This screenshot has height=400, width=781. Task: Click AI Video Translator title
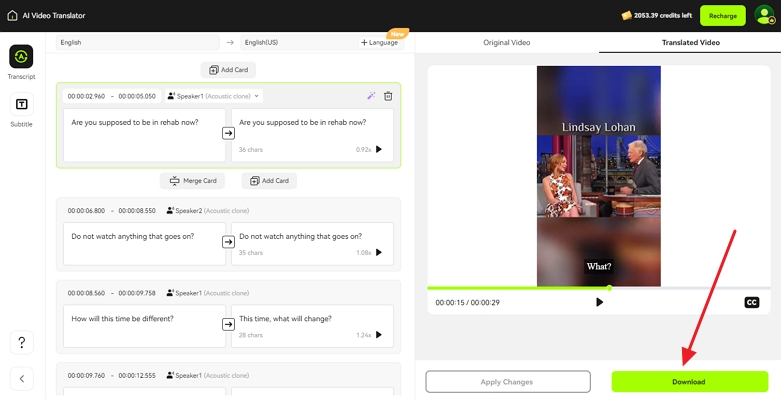pos(54,15)
